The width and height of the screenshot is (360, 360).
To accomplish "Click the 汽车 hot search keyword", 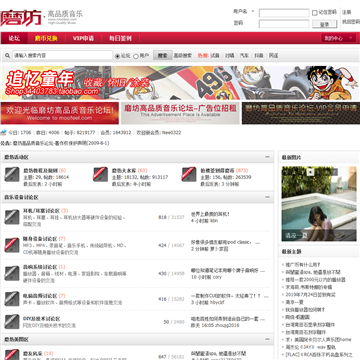I will point(245,56).
